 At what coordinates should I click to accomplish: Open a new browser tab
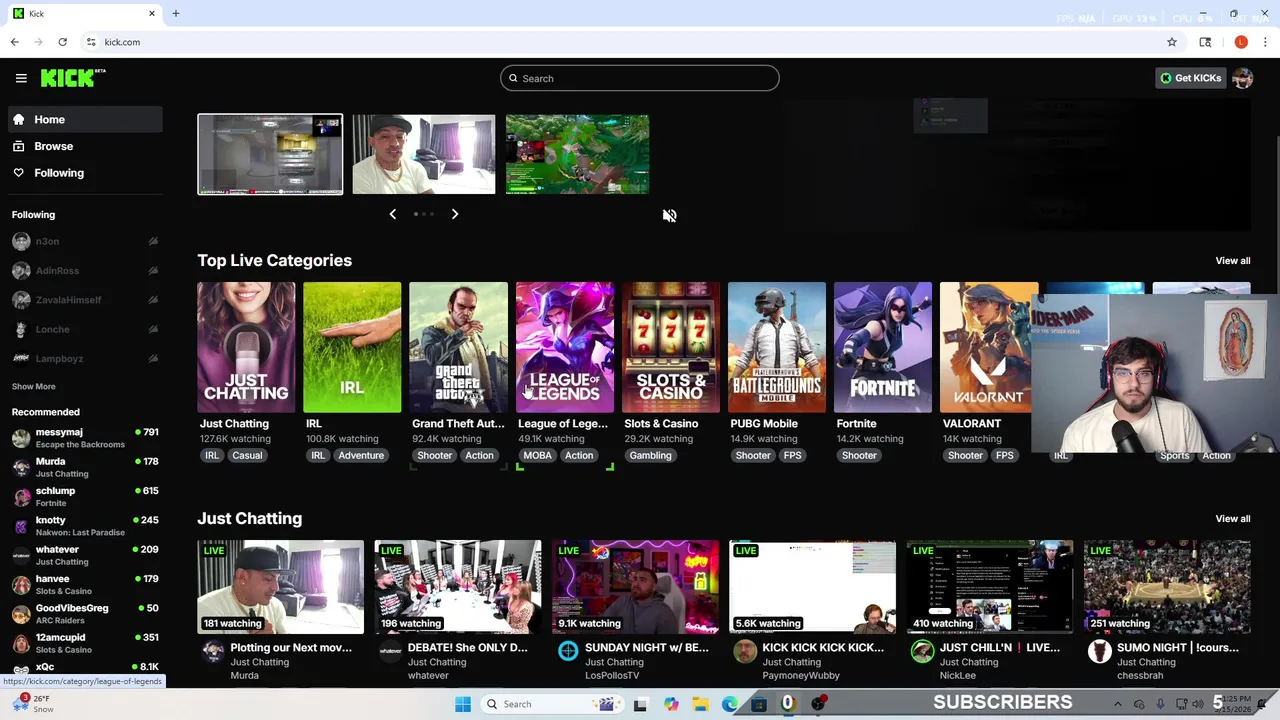pyautogui.click(x=176, y=13)
